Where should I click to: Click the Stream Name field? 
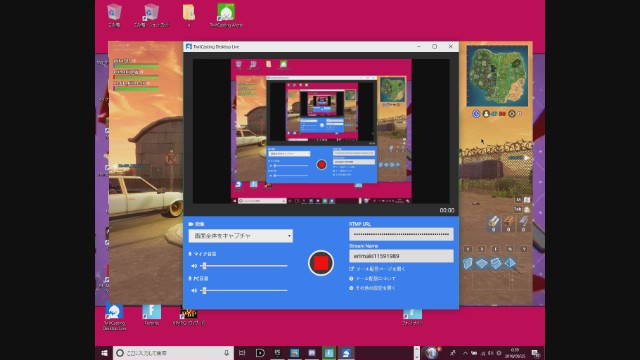coord(401,256)
